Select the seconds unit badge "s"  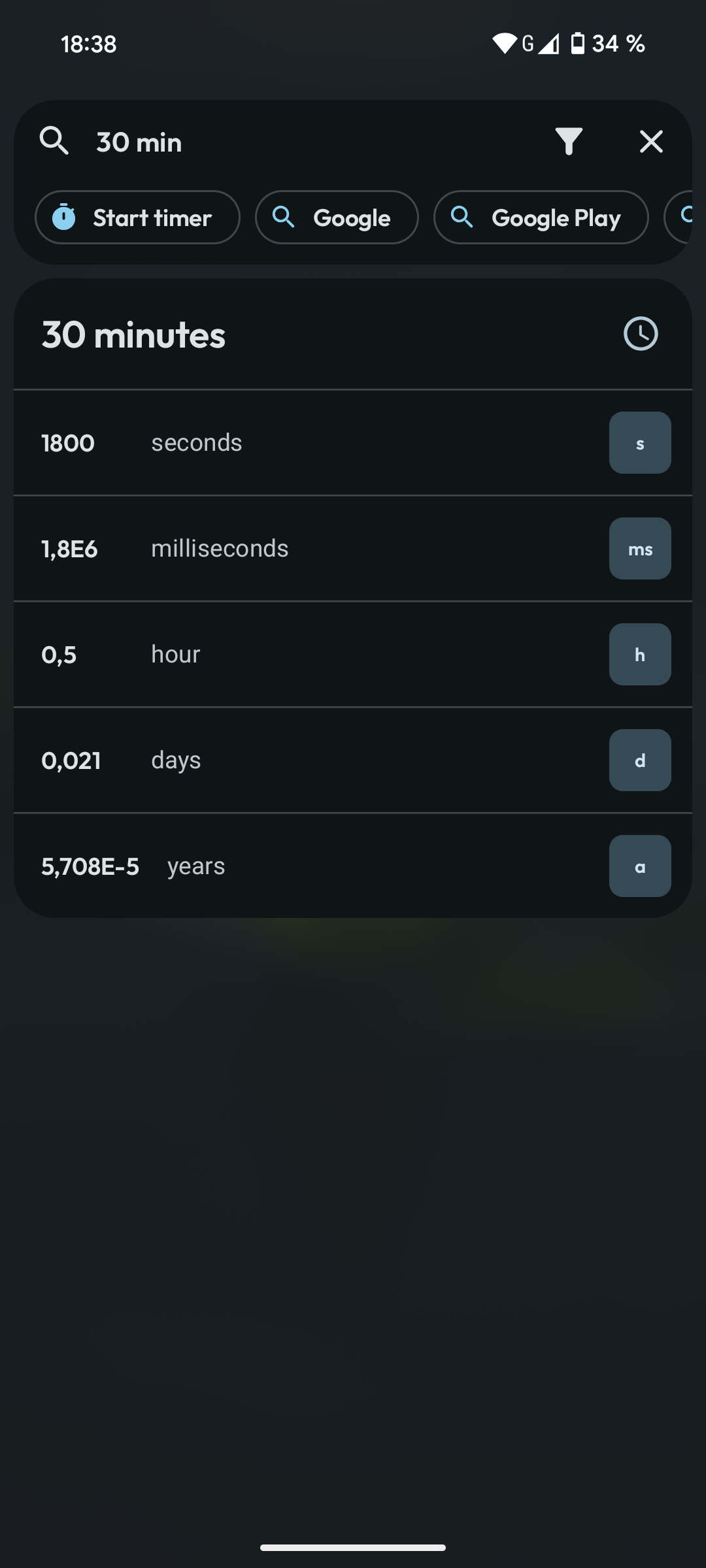[640, 442]
